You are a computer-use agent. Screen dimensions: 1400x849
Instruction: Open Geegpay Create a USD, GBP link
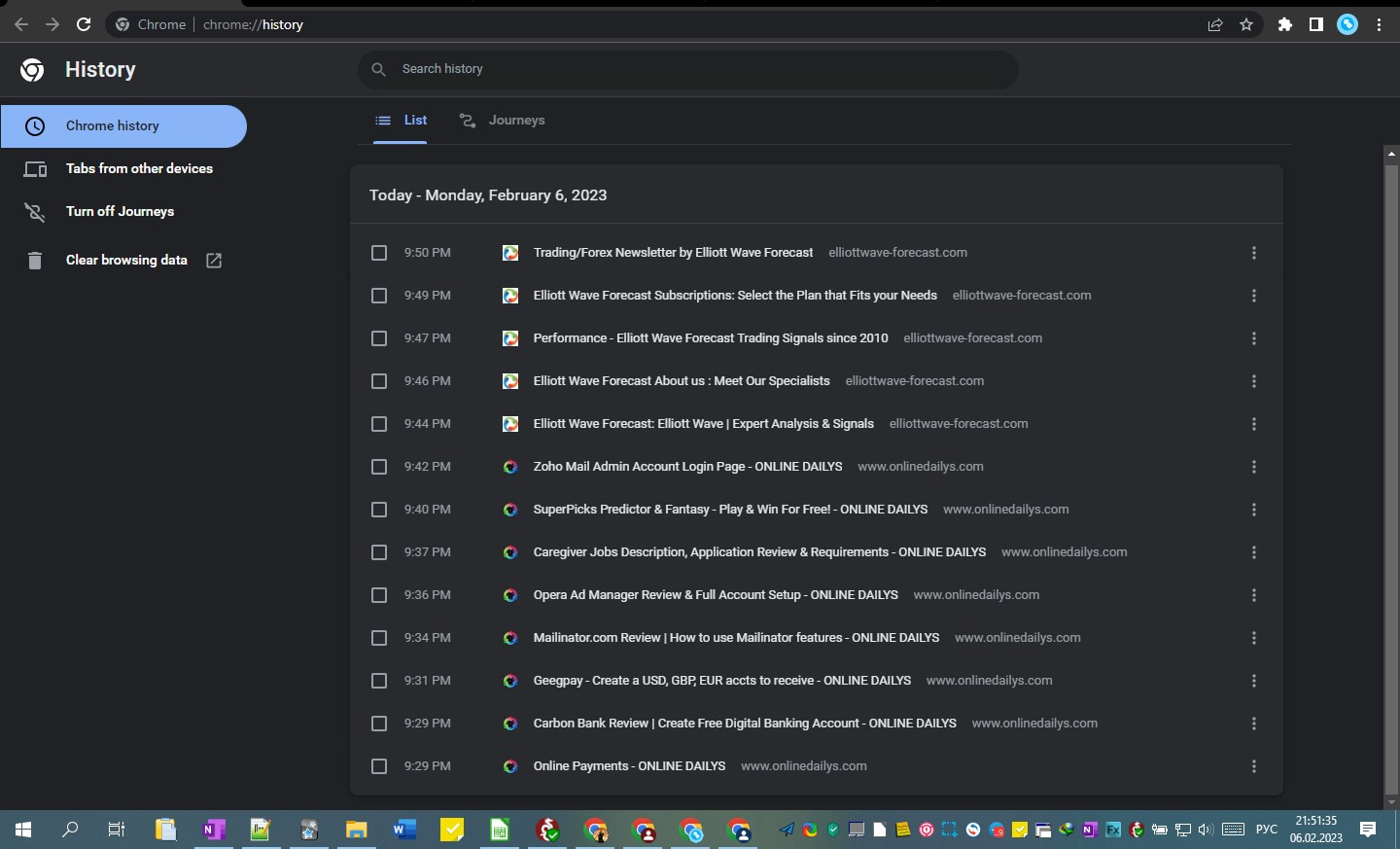click(722, 681)
